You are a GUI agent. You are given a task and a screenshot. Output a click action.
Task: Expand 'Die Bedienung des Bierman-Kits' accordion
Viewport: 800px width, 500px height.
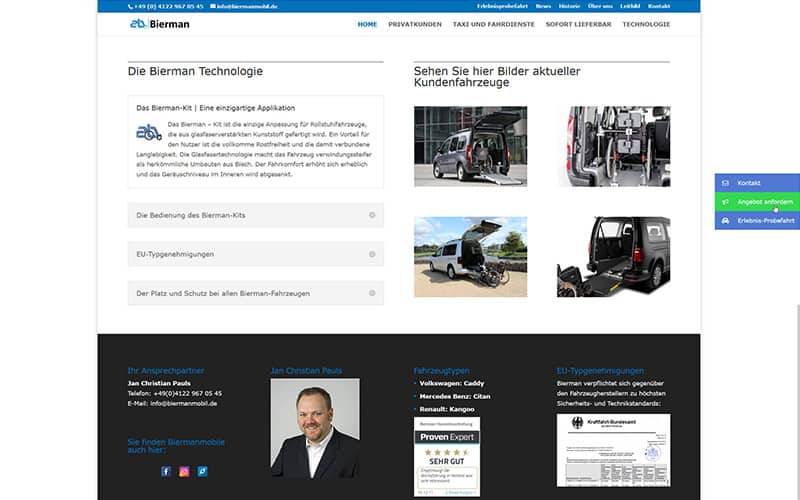tap(256, 215)
